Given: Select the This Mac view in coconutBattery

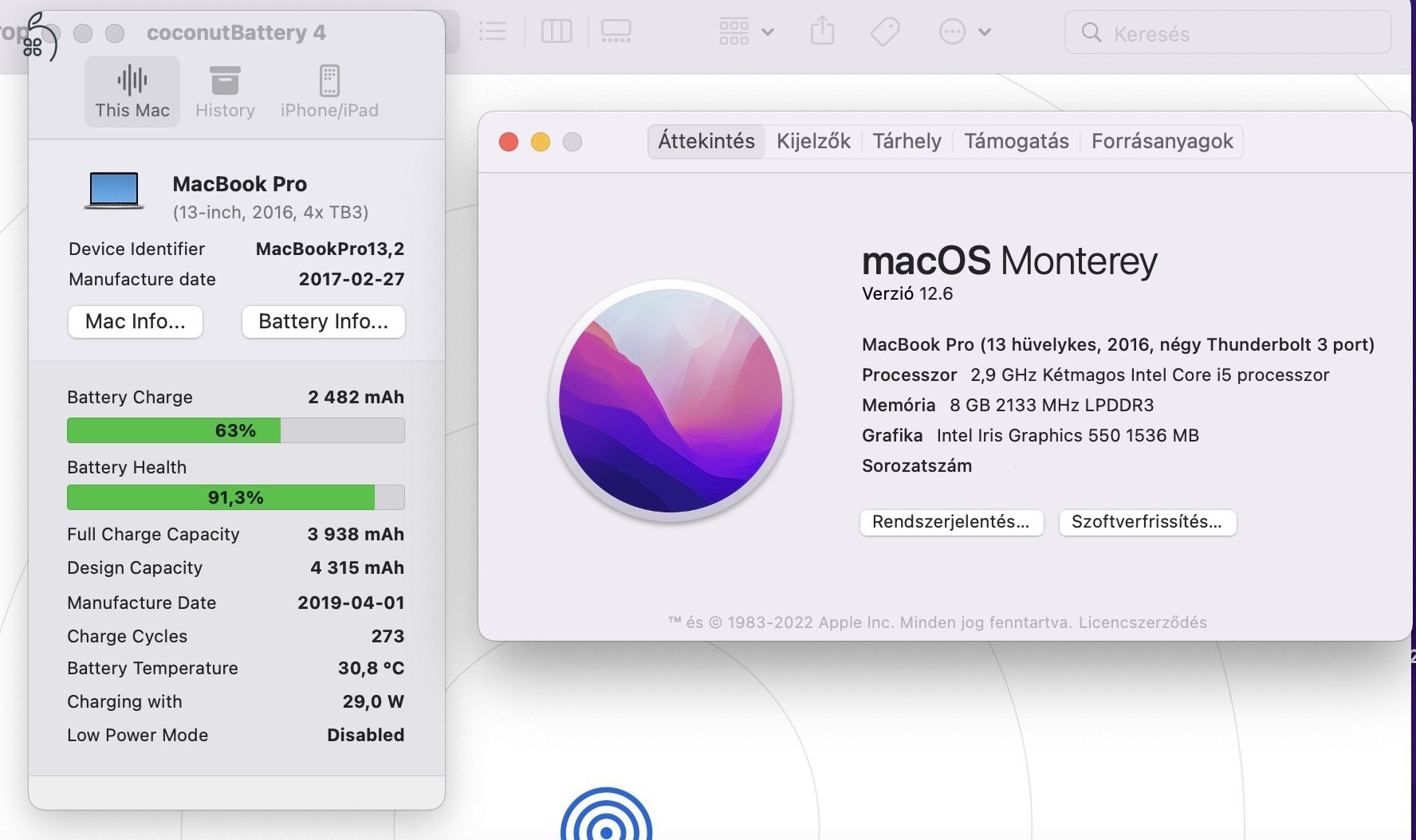Looking at the screenshot, I should coord(132,91).
